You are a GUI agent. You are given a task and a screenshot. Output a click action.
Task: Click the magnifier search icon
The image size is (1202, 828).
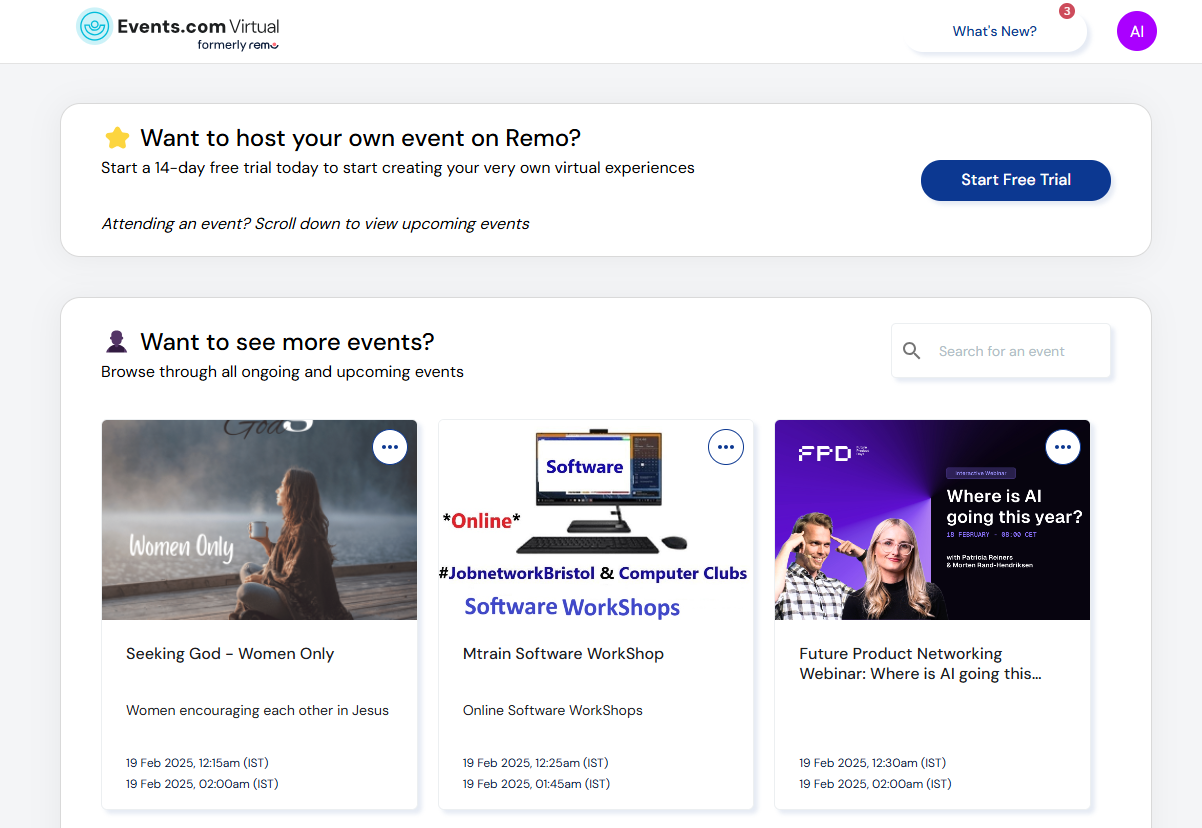pos(911,351)
